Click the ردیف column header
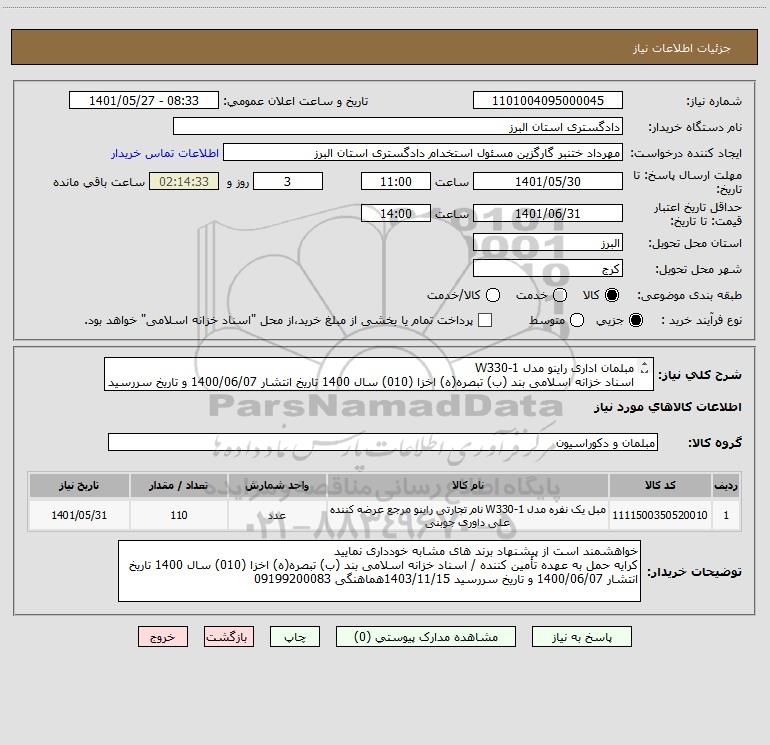The width and height of the screenshot is (770, 745). [726, 485]
